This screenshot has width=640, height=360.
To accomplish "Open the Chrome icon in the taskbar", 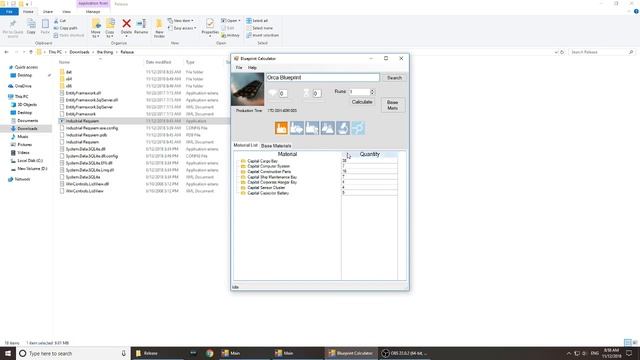I will point(209,353).
